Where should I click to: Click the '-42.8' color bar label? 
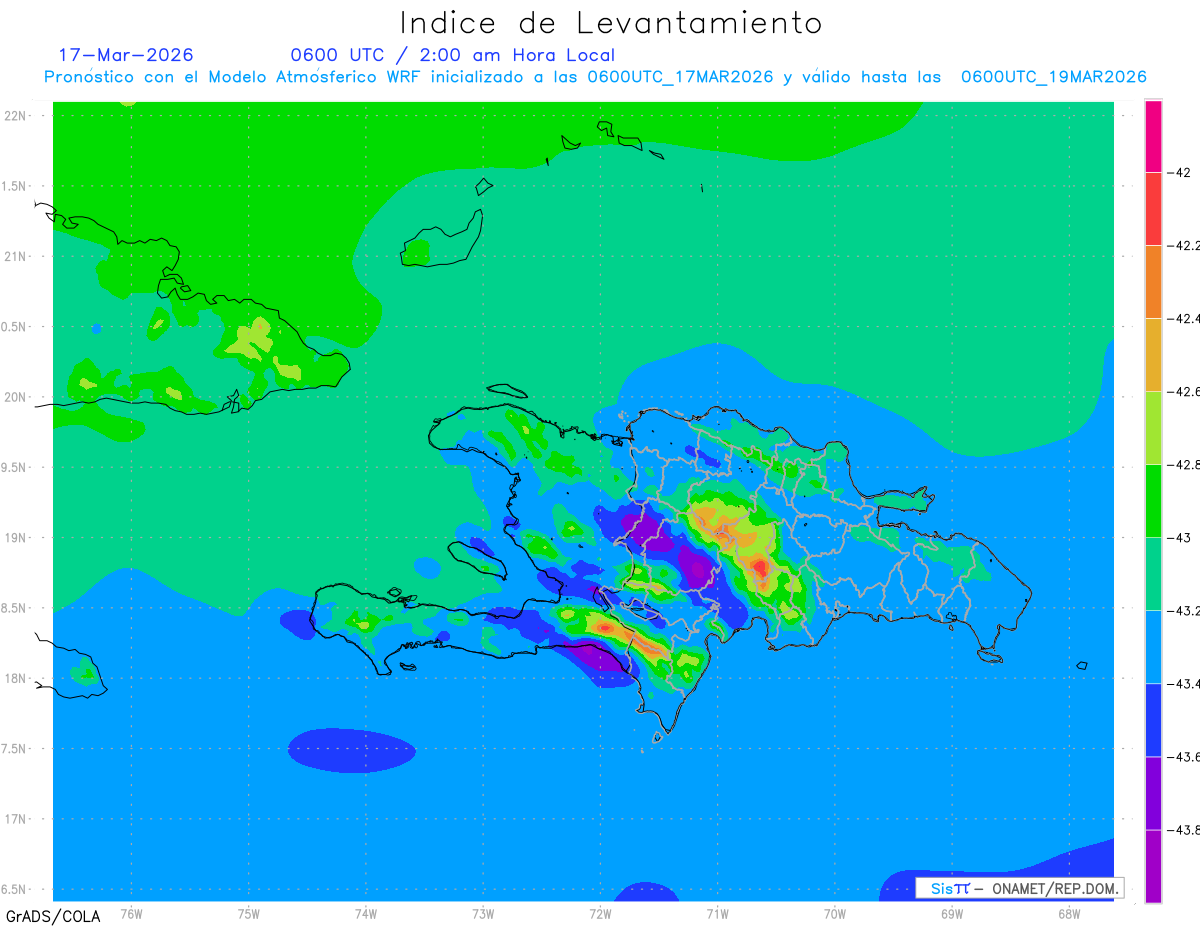(1184, 465)
